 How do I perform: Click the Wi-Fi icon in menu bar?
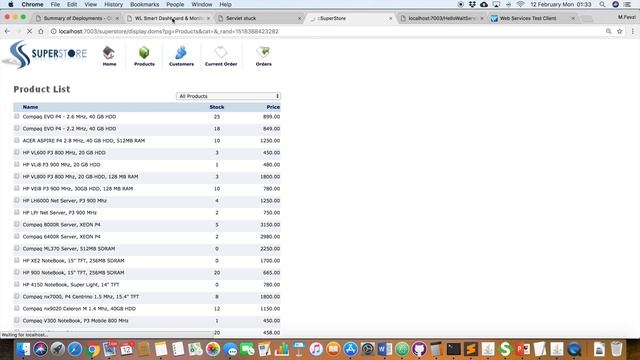(520, 4)
